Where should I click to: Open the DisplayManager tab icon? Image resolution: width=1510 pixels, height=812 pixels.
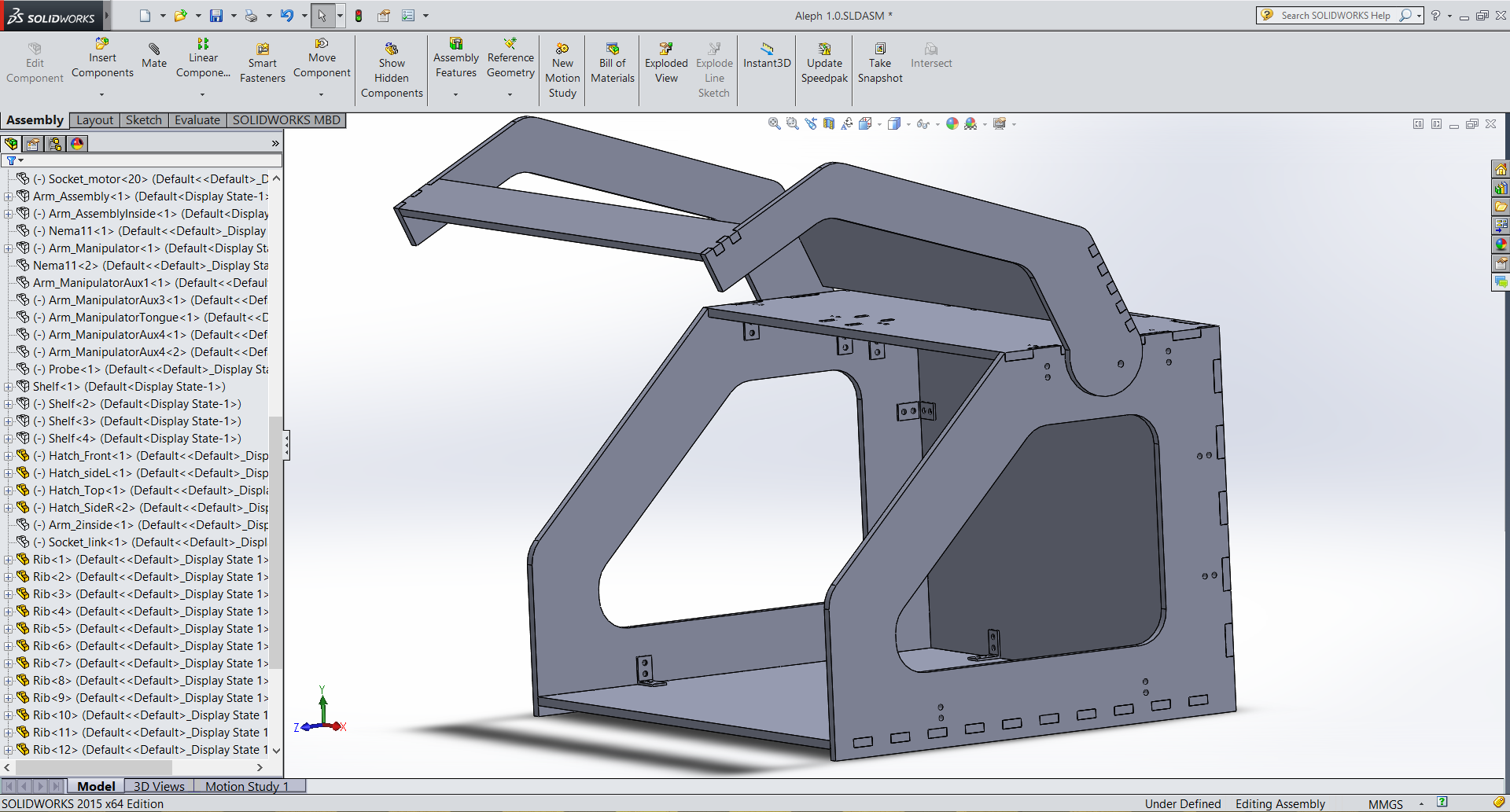pyautogui.click(x=77, y=144)
